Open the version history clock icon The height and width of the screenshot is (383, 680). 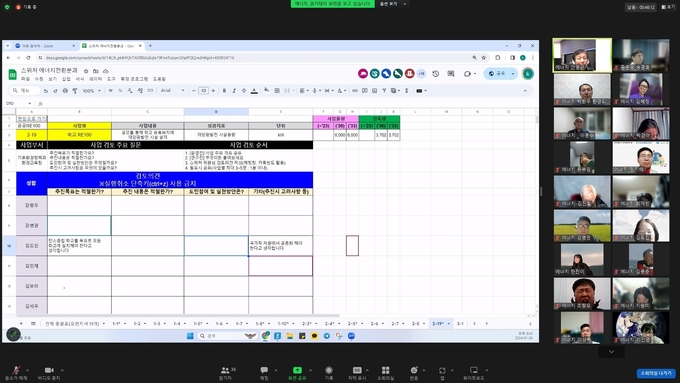click(x=435, y=74)
